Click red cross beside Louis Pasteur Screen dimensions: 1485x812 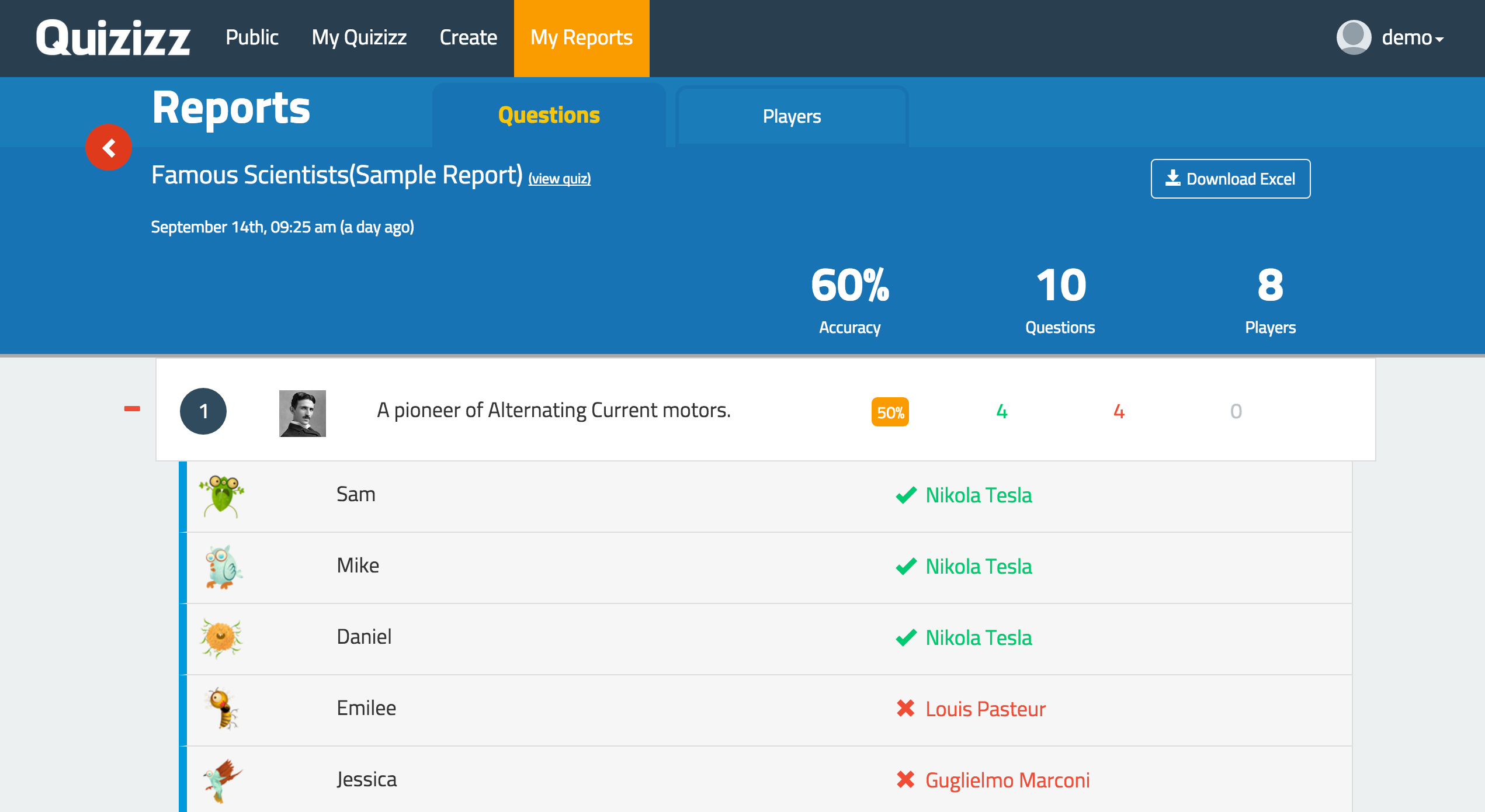pyautogui.click(x=905, y=709)
